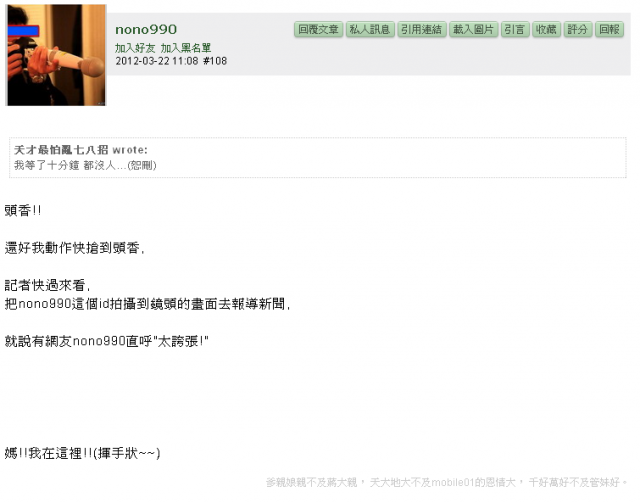Click the gray signature line at bottom

(447, 483)
